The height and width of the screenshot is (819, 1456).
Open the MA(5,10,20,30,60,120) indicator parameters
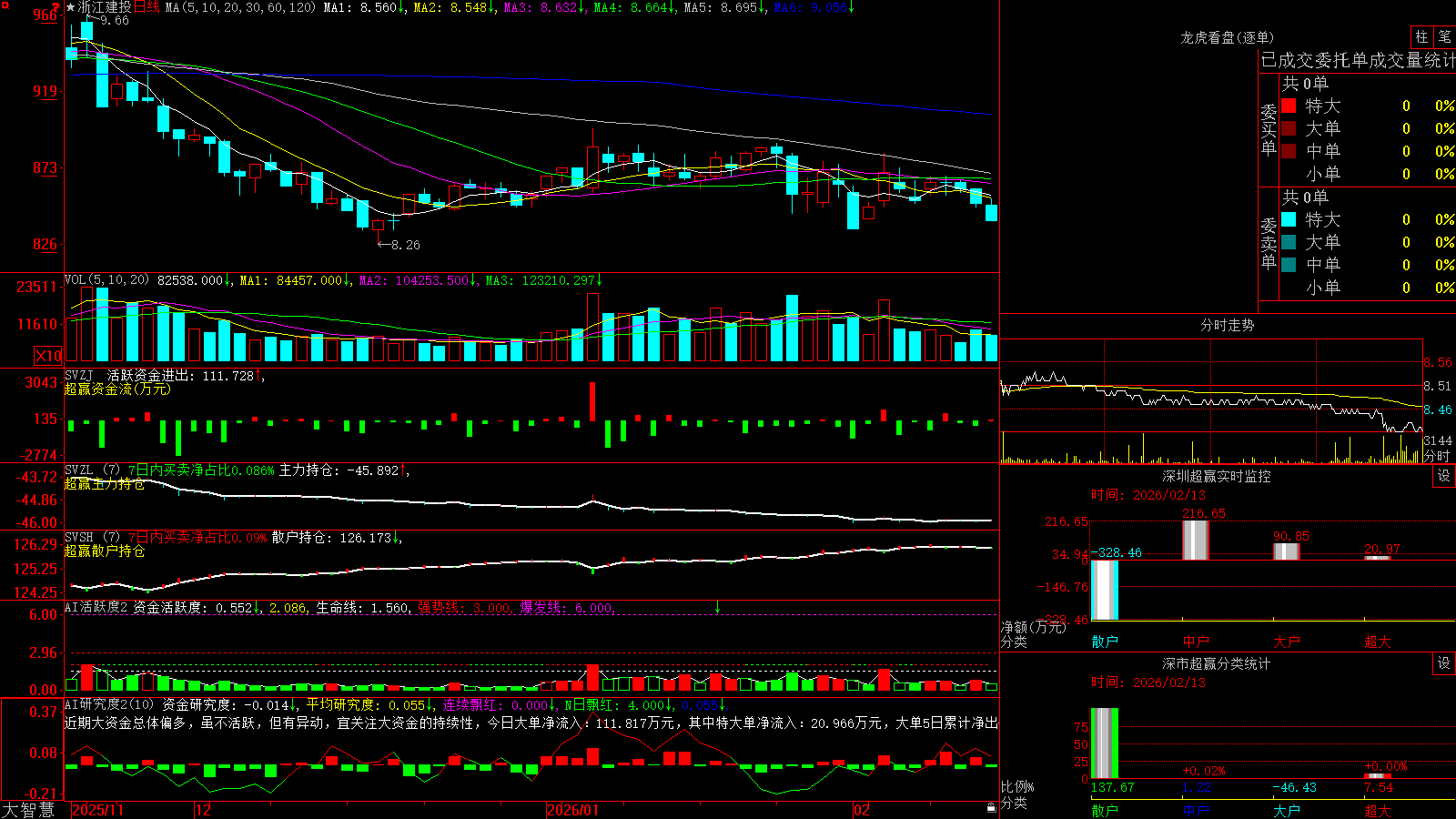click(x=240, y=7)
